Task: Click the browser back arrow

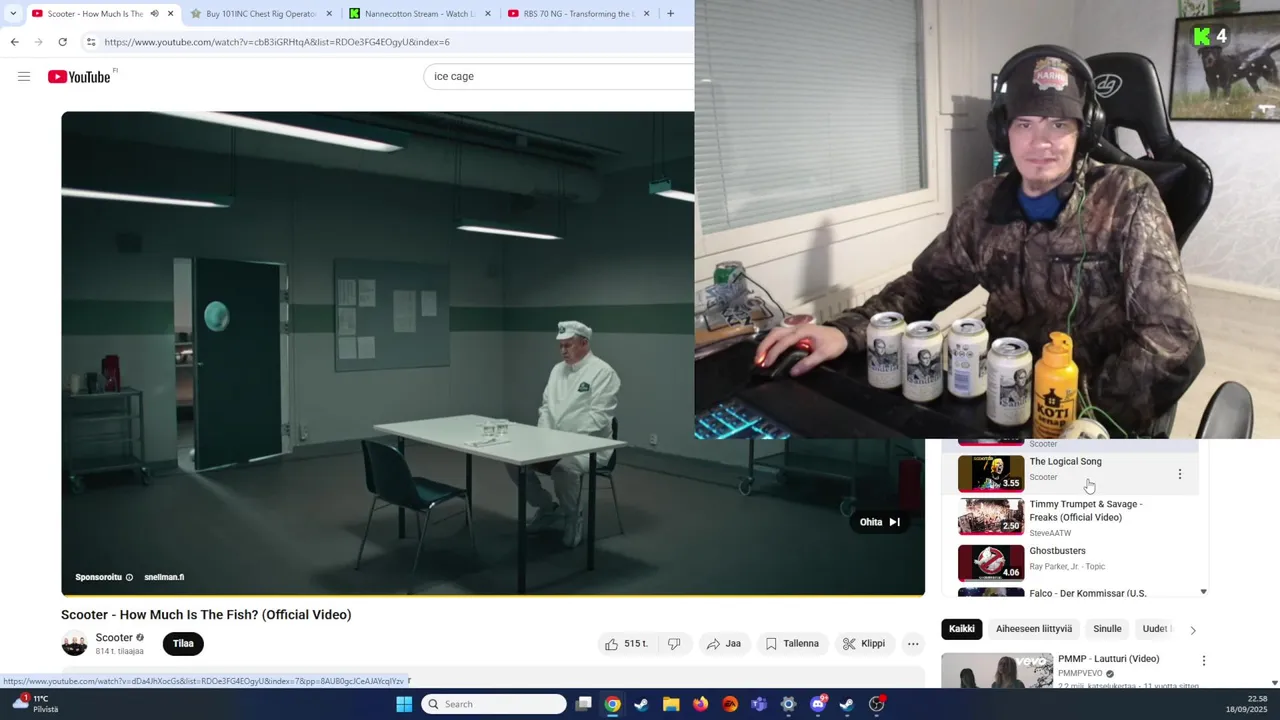Action: pyautogui.click(x=14, y=42)
